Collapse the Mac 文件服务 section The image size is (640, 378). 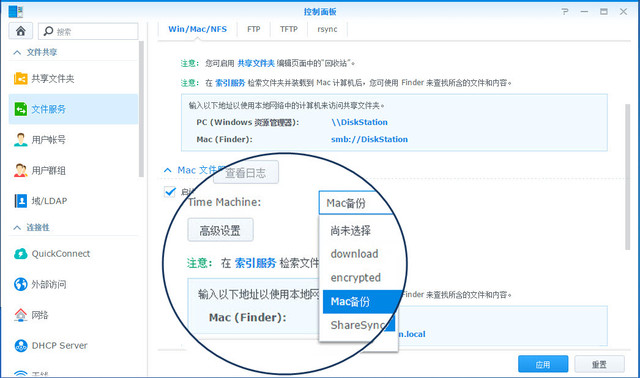click(x=167, y=170)
